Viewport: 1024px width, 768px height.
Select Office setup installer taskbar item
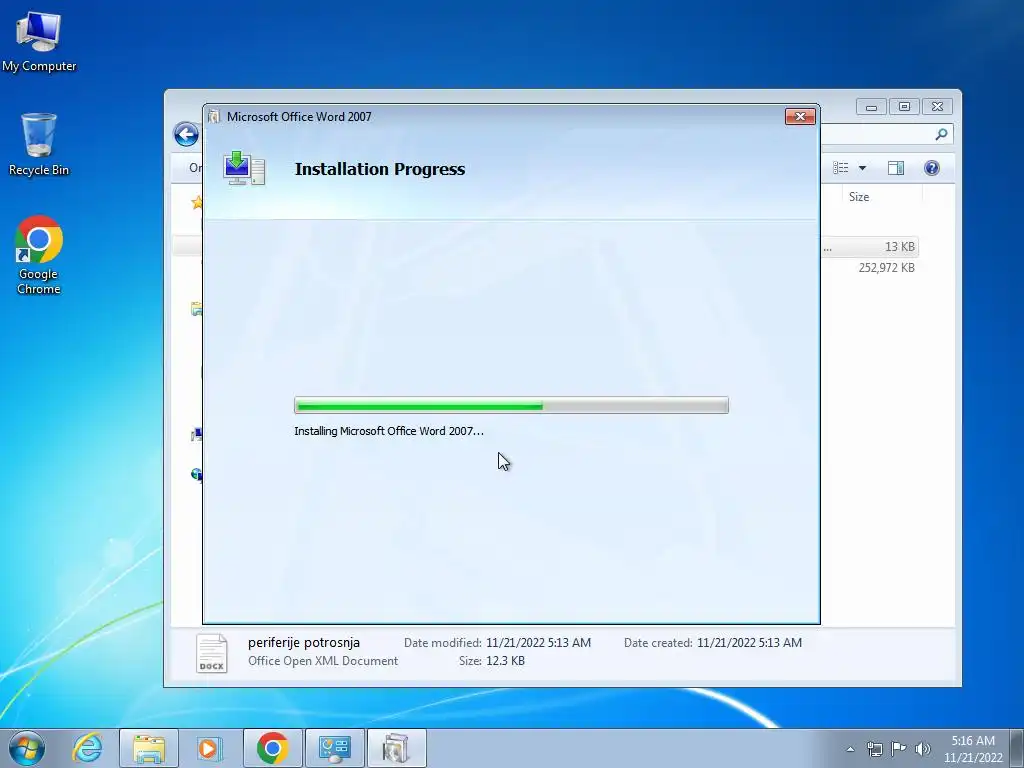[396, 748]
